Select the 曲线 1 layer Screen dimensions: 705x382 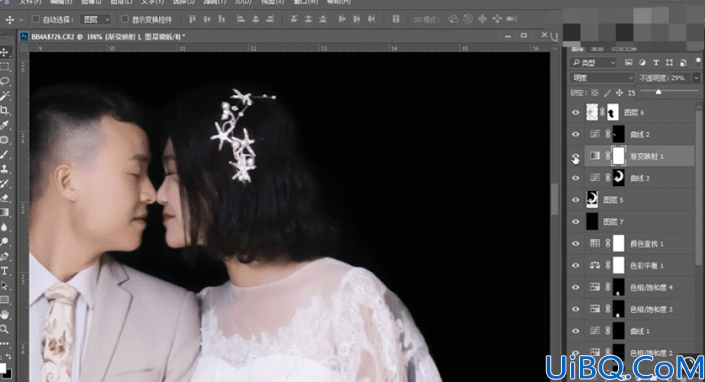click(639, 331)
